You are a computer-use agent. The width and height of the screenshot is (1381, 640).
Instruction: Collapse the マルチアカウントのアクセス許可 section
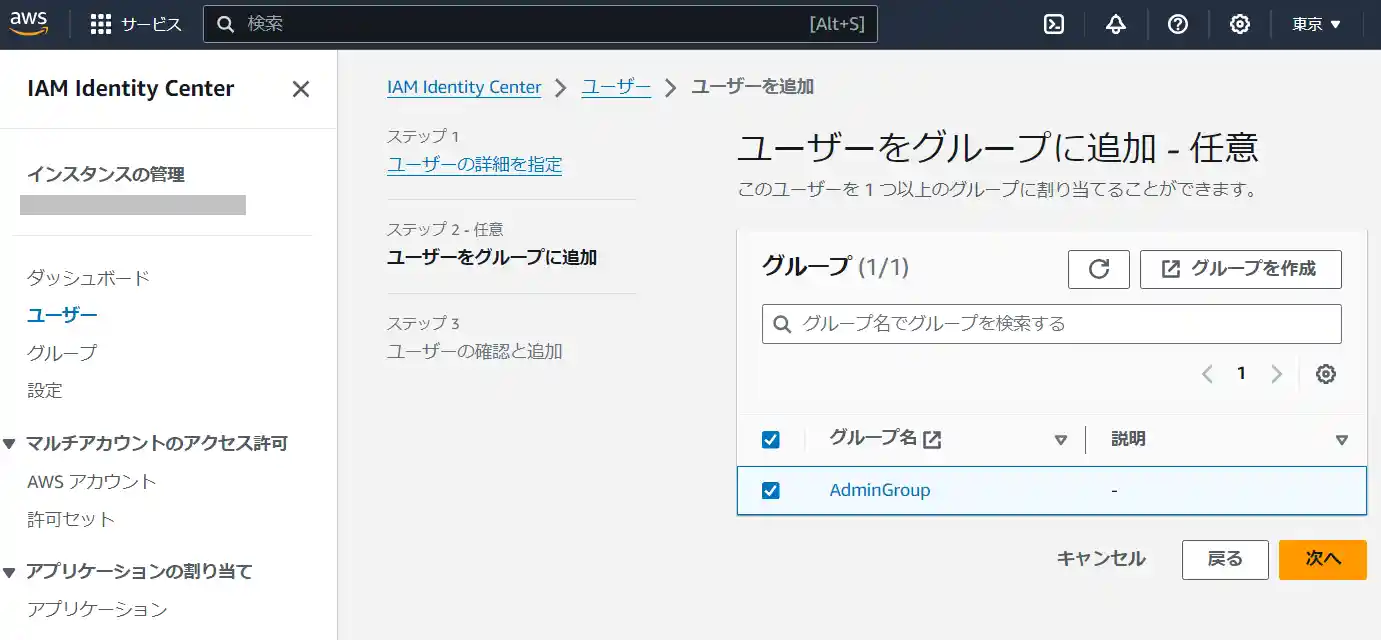[x=11, y=443]
